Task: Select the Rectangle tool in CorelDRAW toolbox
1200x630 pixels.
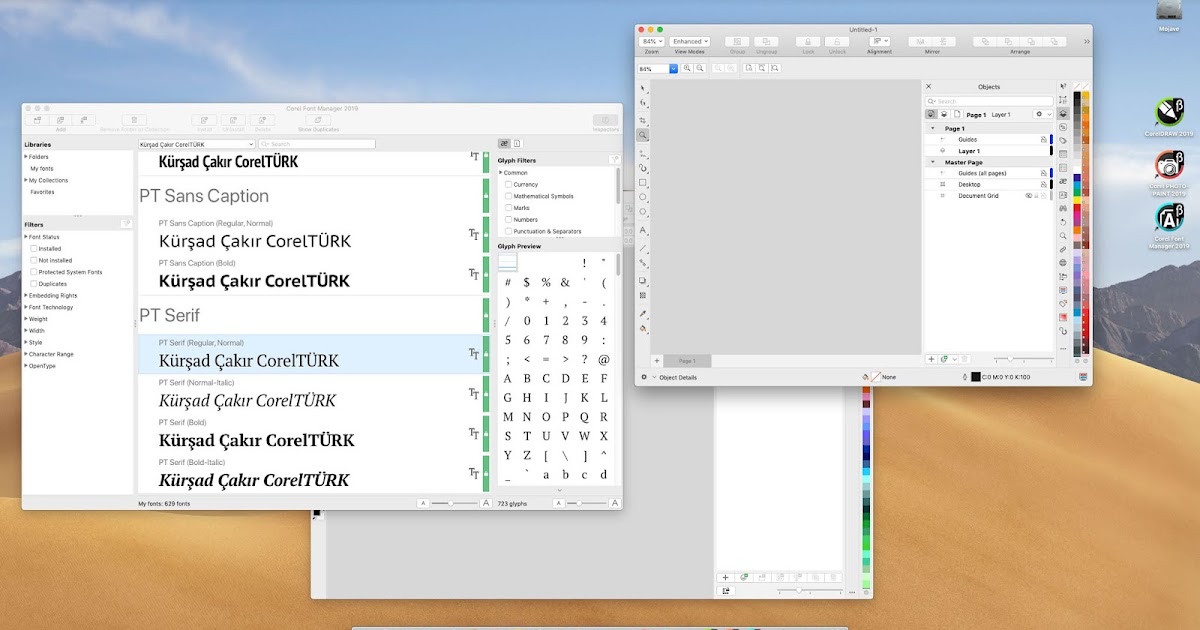Action: (643, 183)
